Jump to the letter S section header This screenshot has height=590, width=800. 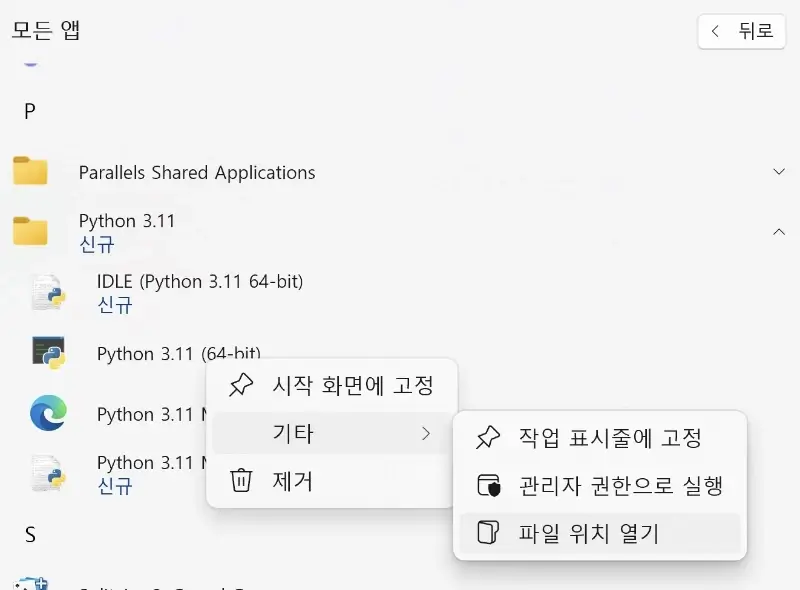[x=30, y=535]
